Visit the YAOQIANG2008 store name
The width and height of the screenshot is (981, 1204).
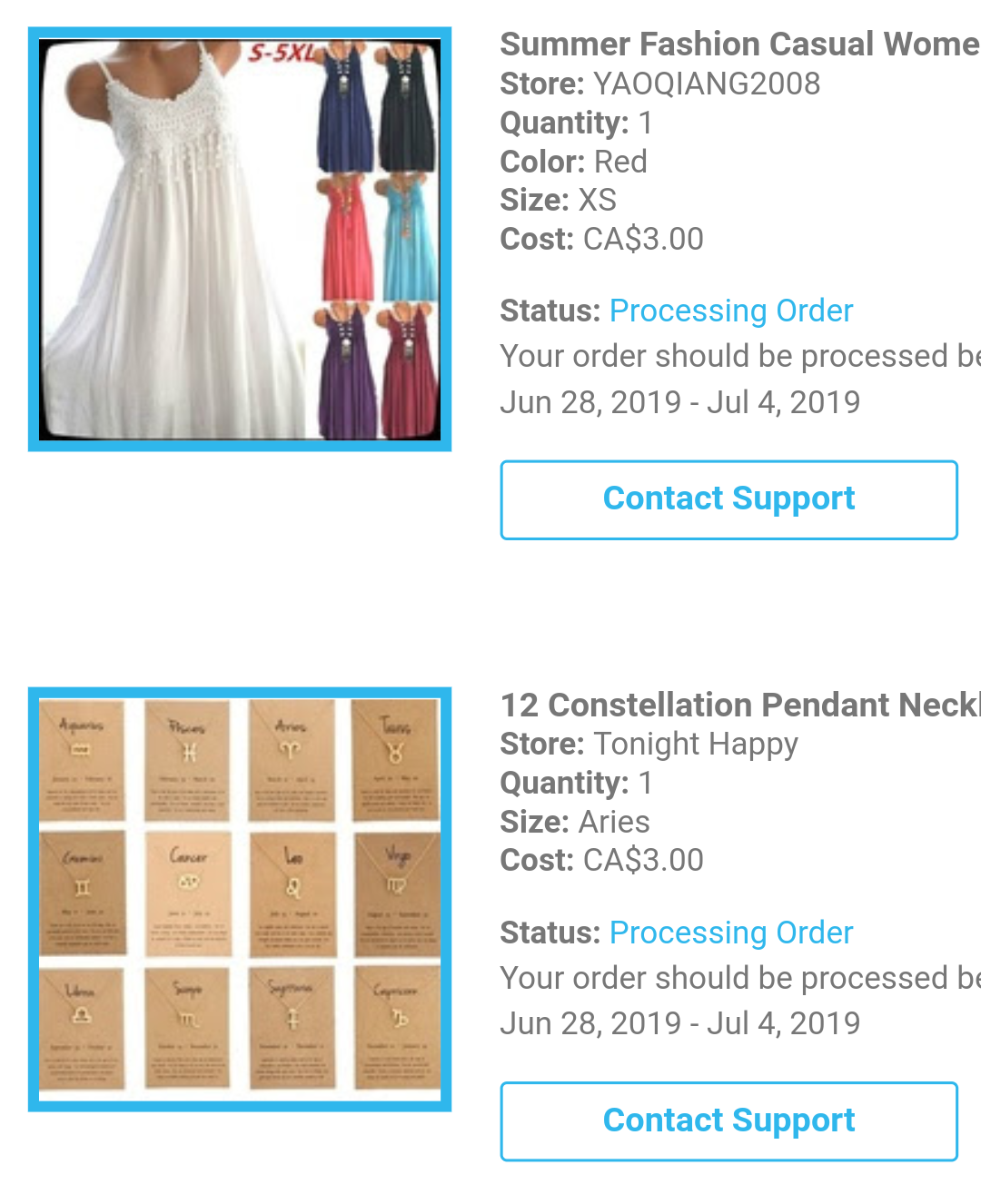coord(707,84)
